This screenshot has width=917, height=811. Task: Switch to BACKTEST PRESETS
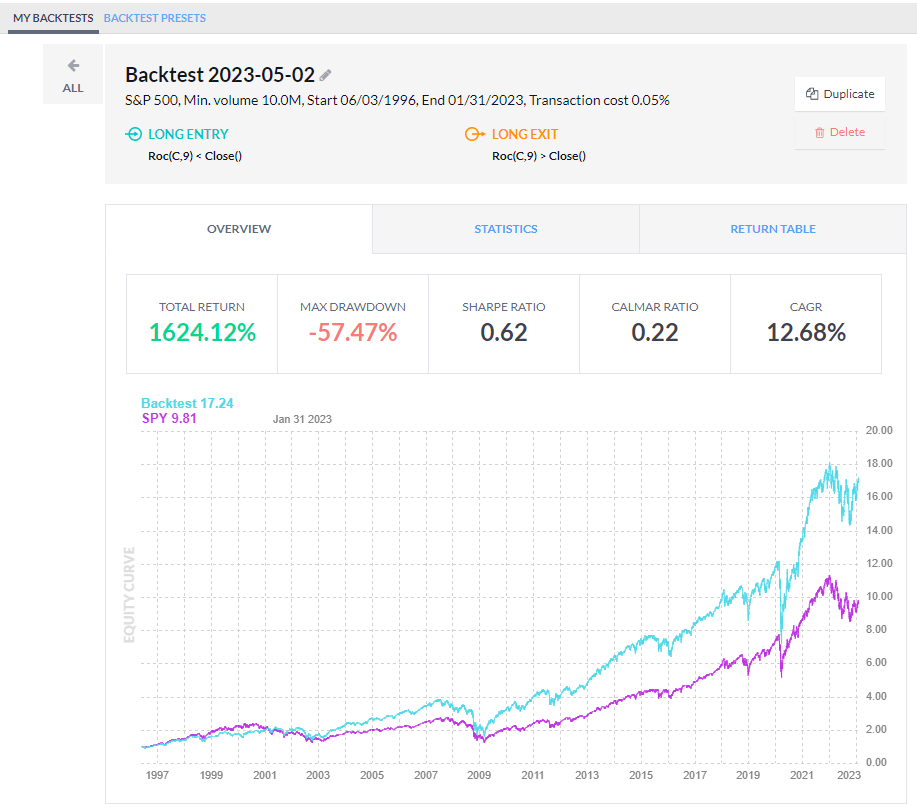155,17
